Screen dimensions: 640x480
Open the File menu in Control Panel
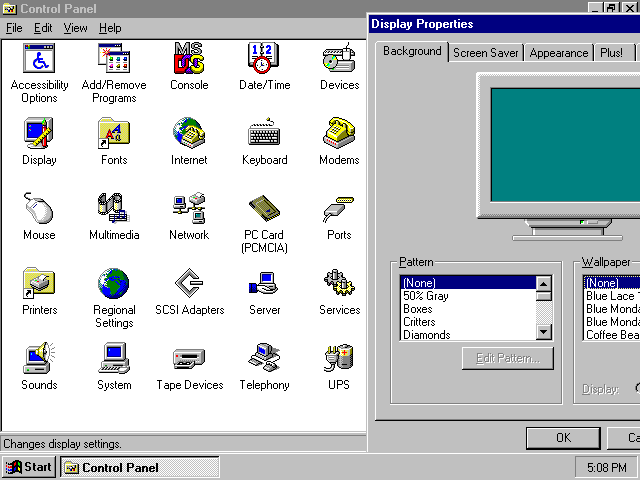point(14,28)
